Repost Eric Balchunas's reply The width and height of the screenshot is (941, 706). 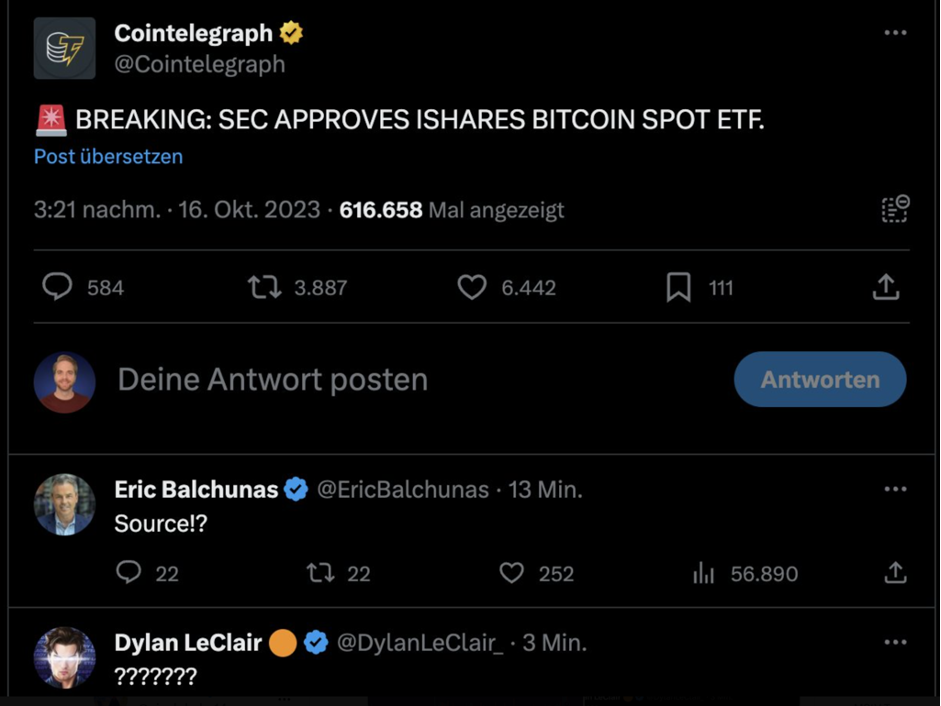[x=320, y=573]
